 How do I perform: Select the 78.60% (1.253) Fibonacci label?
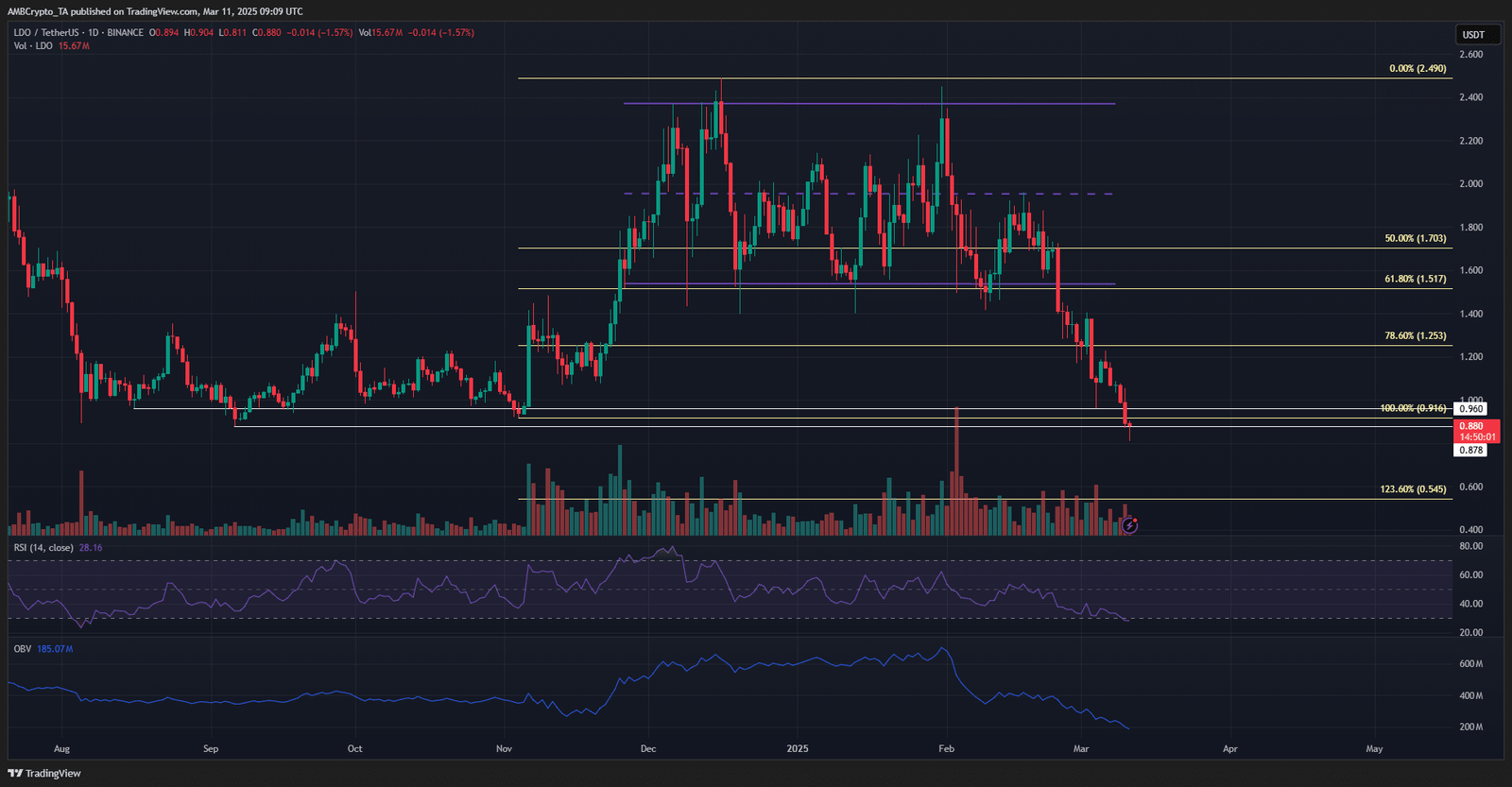(1415, 336)
